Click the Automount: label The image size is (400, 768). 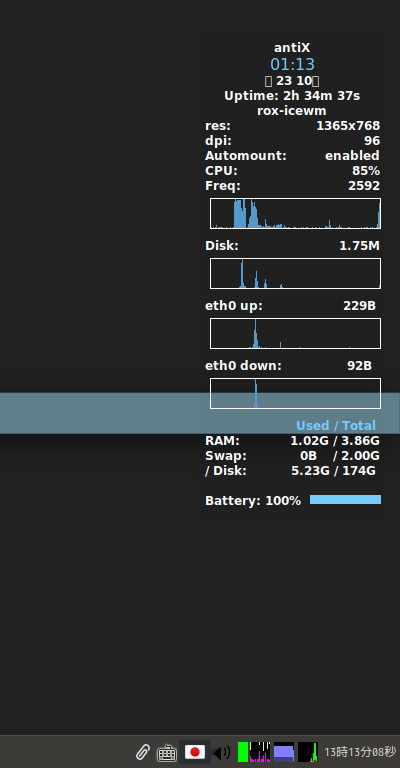pos(246,156)
